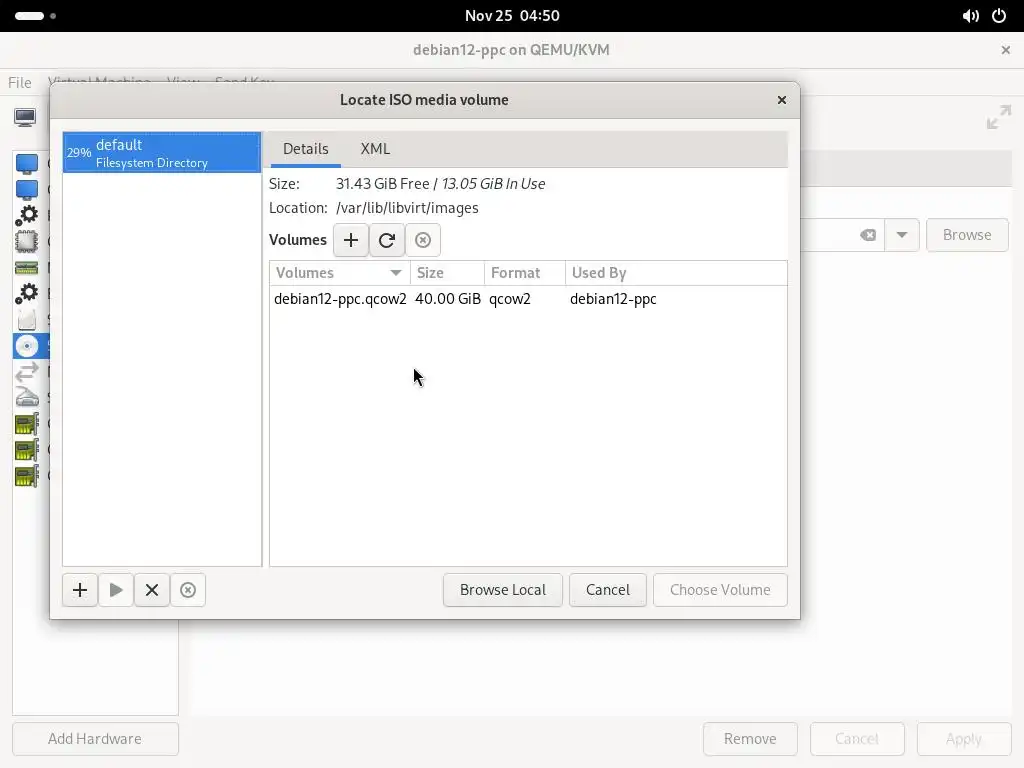Select the hard disk icon above the CD-ROM
Viewport: 1024px width, 768px height.
(x=26, y=320)
